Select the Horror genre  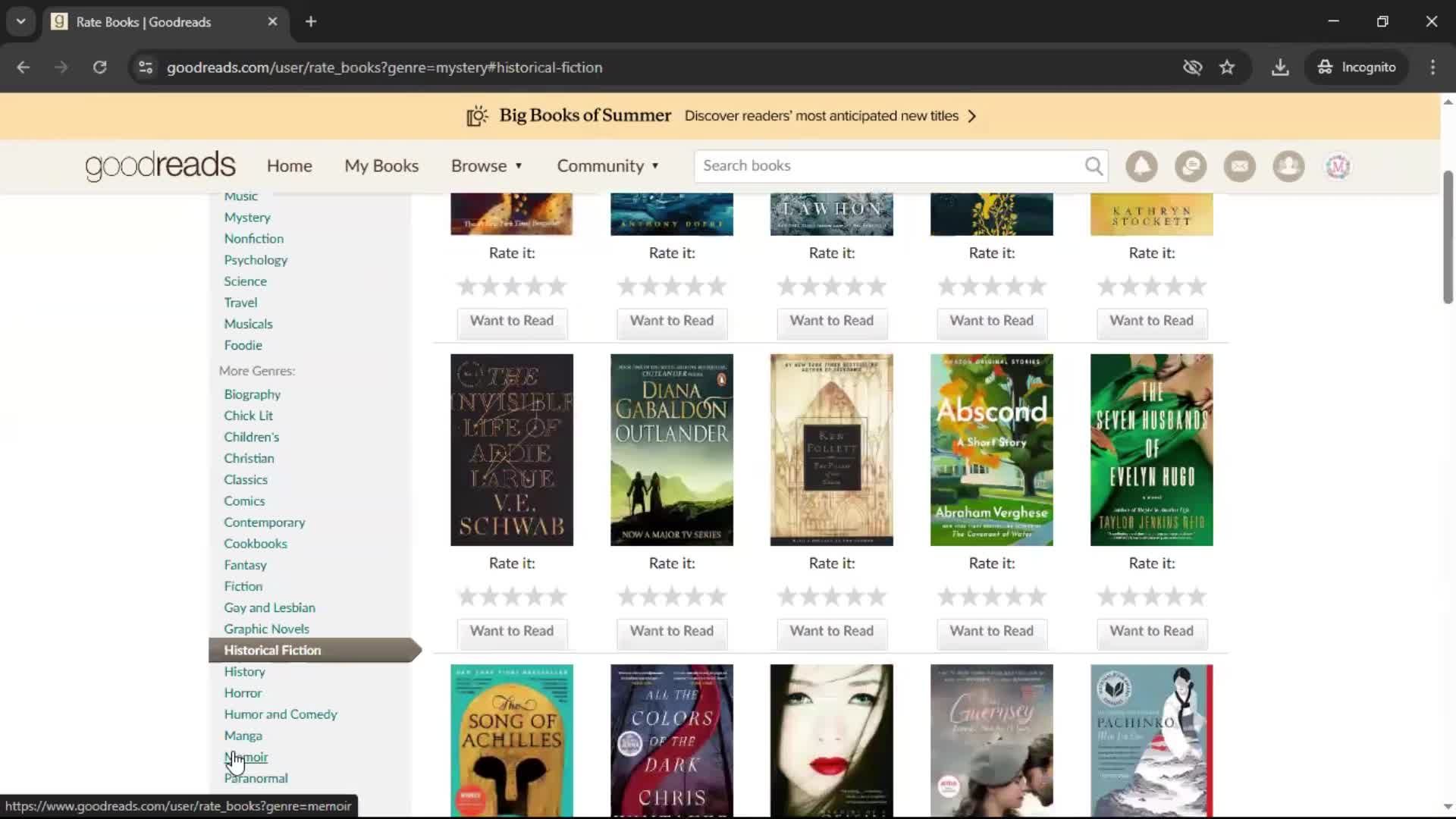pos(243,693)
